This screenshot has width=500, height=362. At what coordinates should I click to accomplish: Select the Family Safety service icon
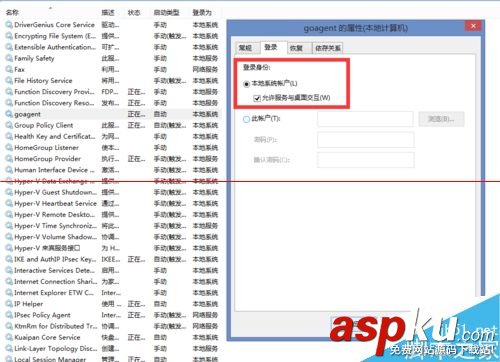[x=9, y=58]
